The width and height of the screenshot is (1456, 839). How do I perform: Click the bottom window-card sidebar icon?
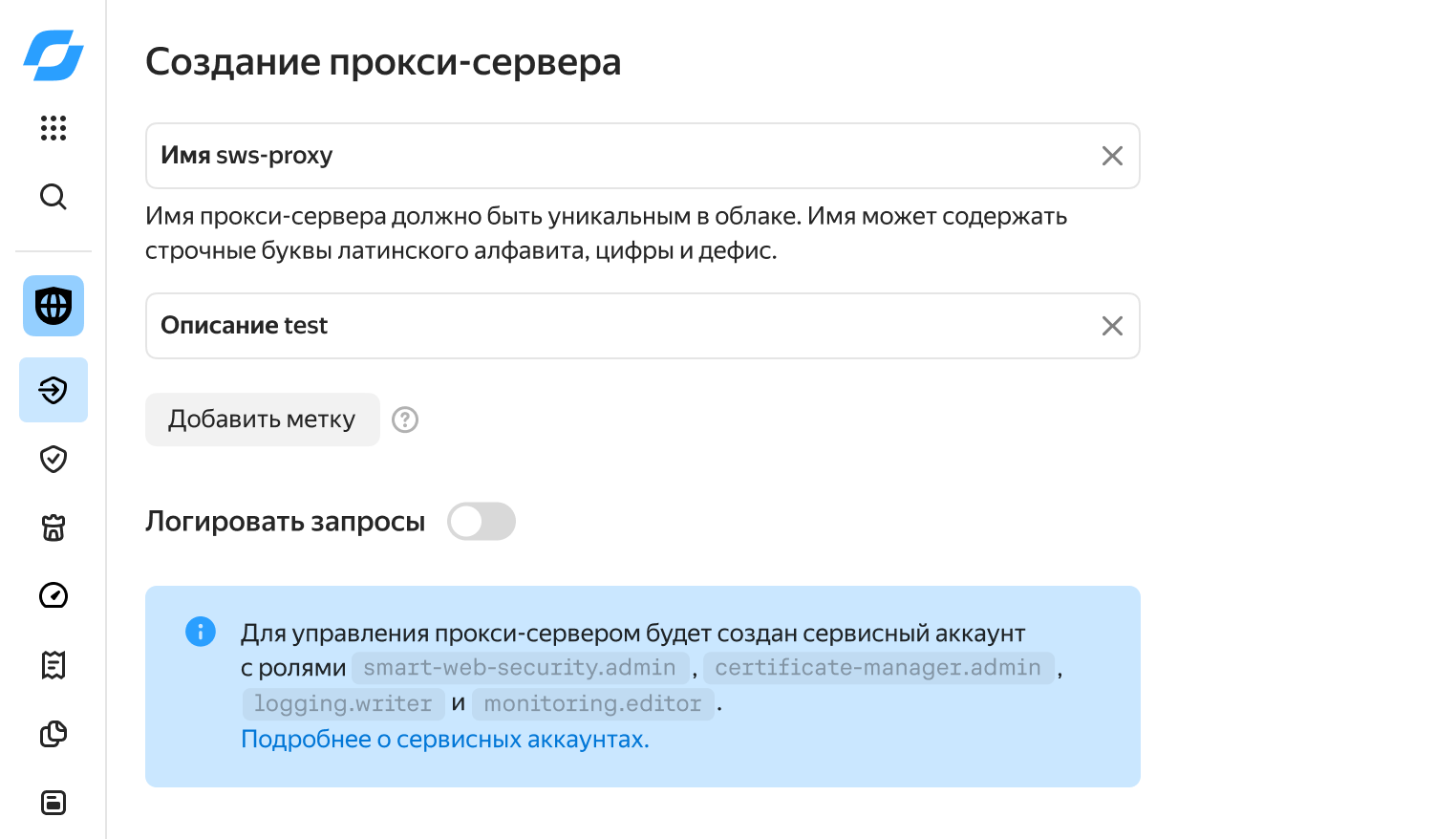click(54, 803)
